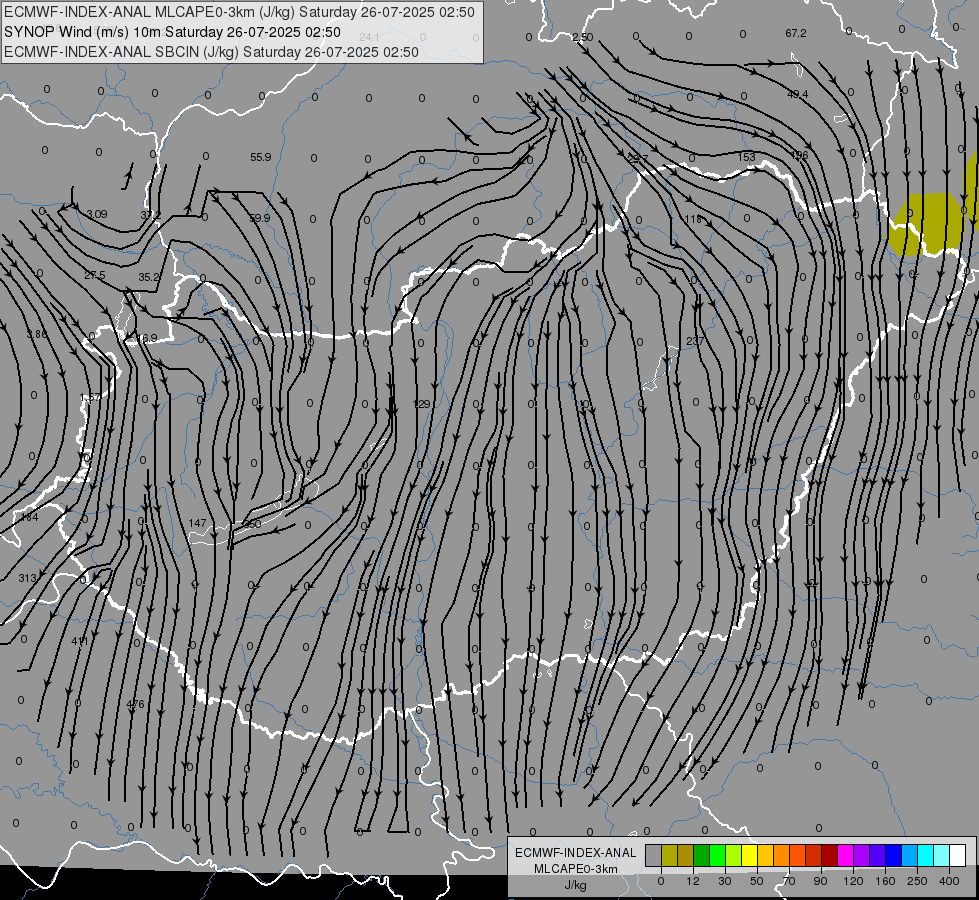This screenshot has width=979, height=900.
Task: Click the legend tick label 50
Action: (x=757, y=881)
